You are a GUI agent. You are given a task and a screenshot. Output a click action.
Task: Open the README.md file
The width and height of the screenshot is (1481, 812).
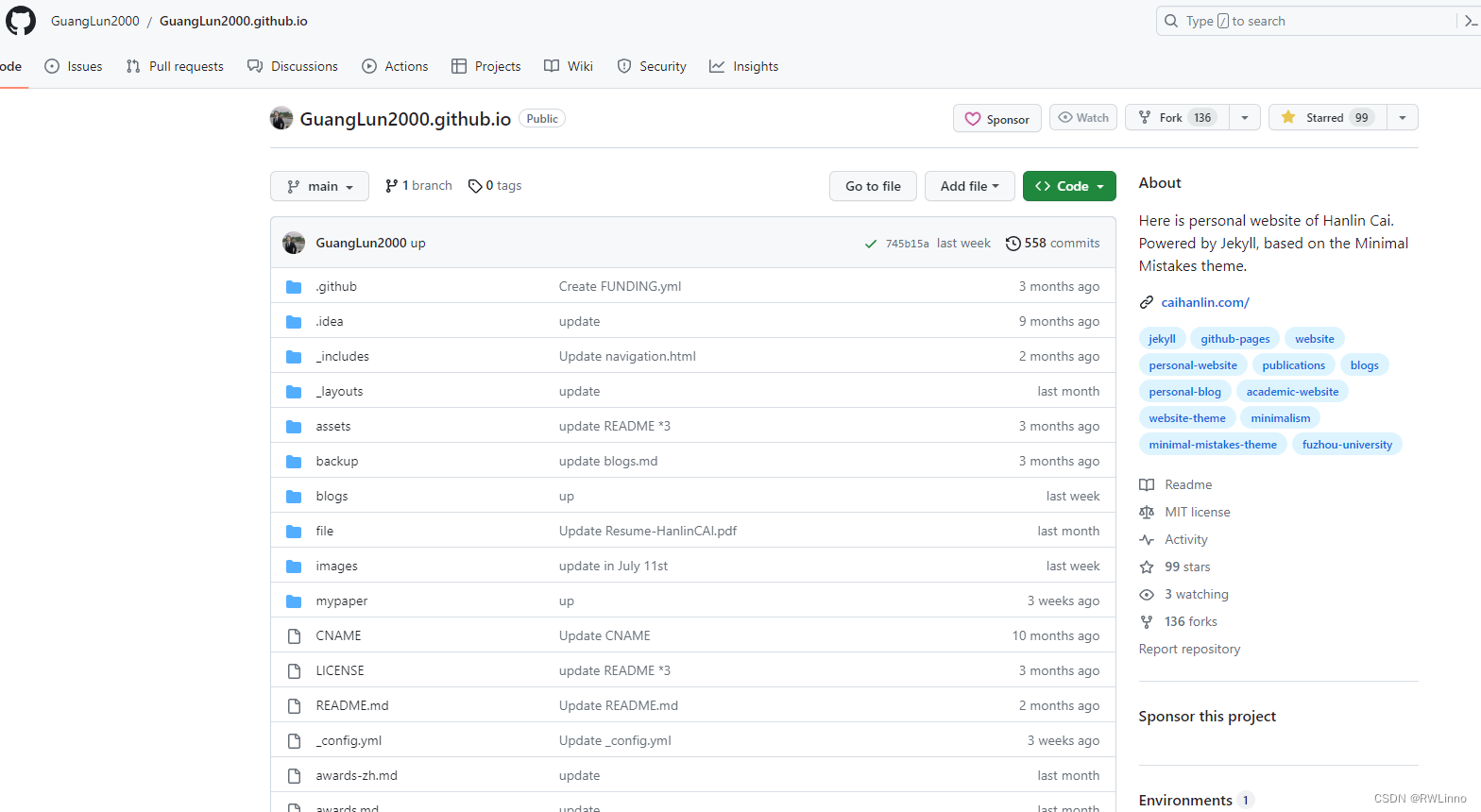pos(352,705)
